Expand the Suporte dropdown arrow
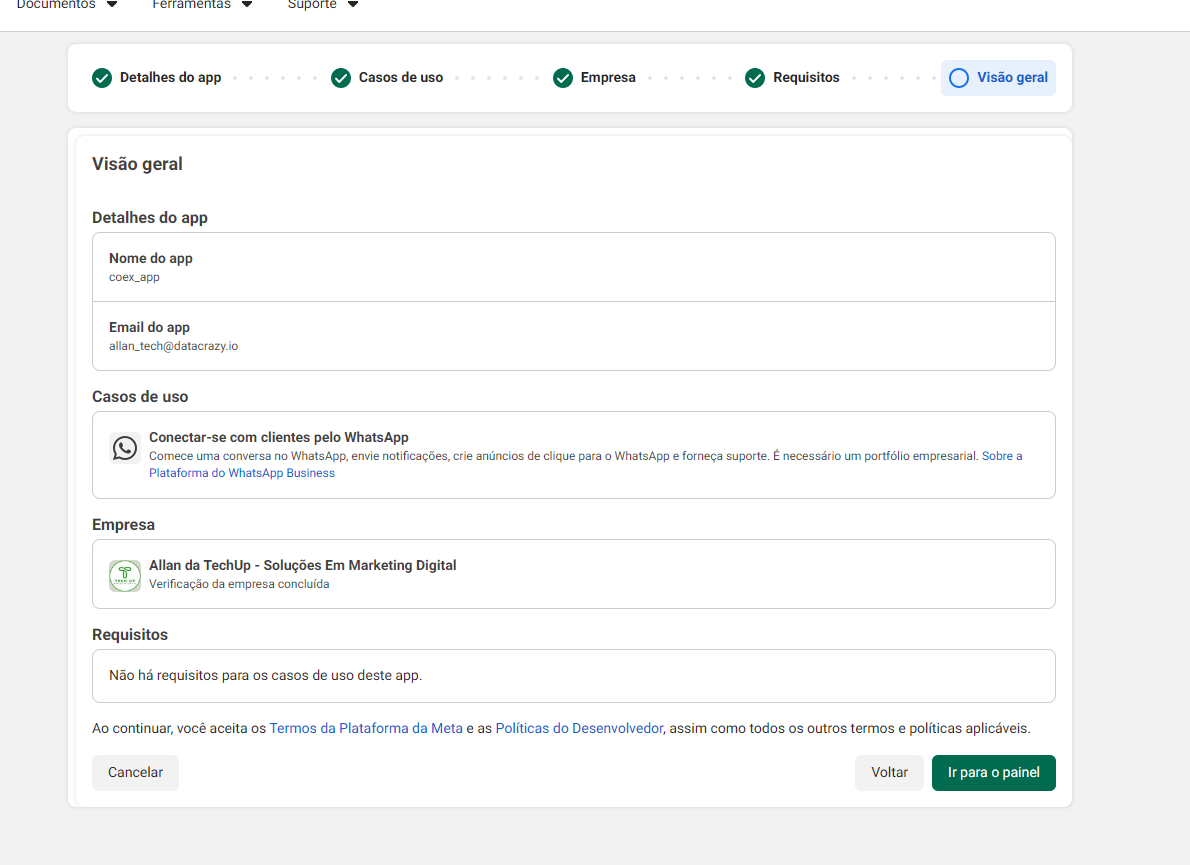This screenshot has height=865, width=1190. pyautogui.click(x=353, y=5)
